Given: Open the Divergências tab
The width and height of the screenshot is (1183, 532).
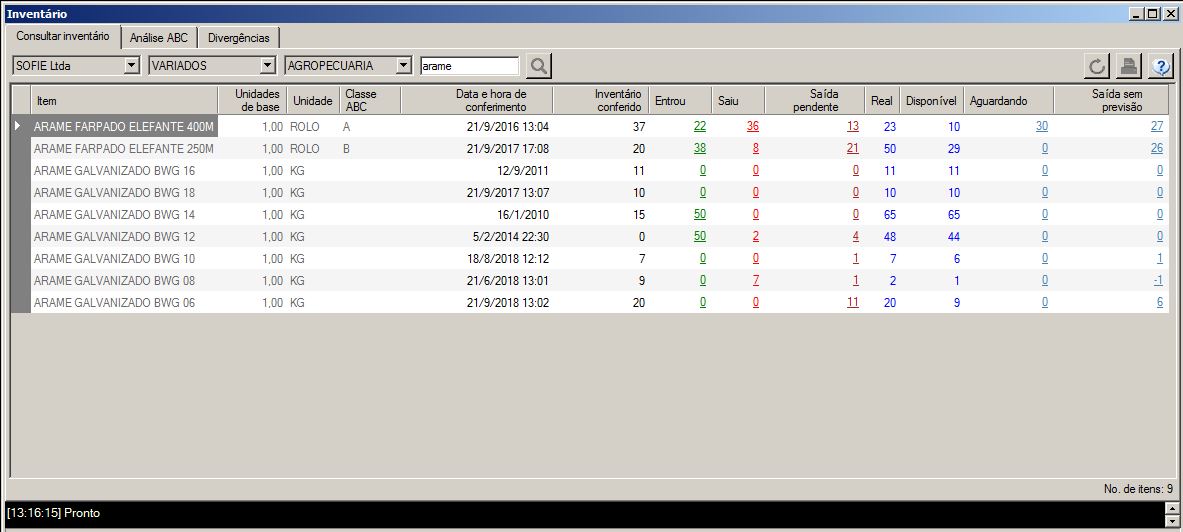Looking at the screenshot, I should point(238,38).
